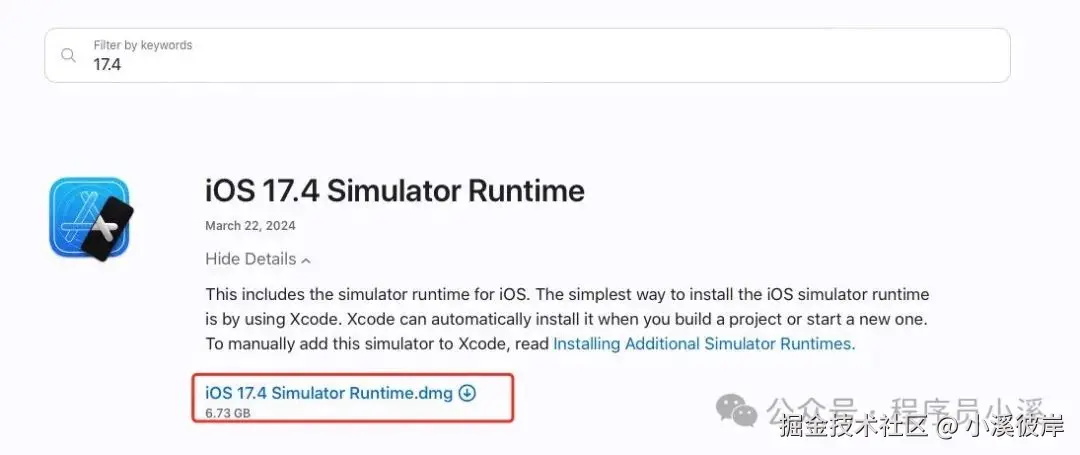Screen dimensions: 1080x455
Task: Click the 17.4 text in search box
Action: (107, 64)
